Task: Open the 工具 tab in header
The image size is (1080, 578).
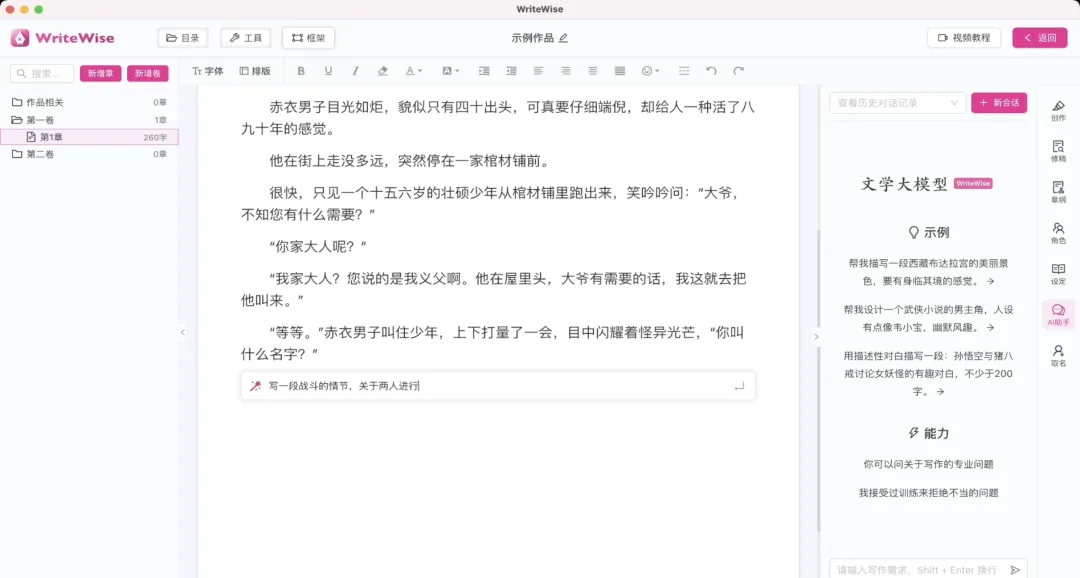Action: tap(245, 38)
